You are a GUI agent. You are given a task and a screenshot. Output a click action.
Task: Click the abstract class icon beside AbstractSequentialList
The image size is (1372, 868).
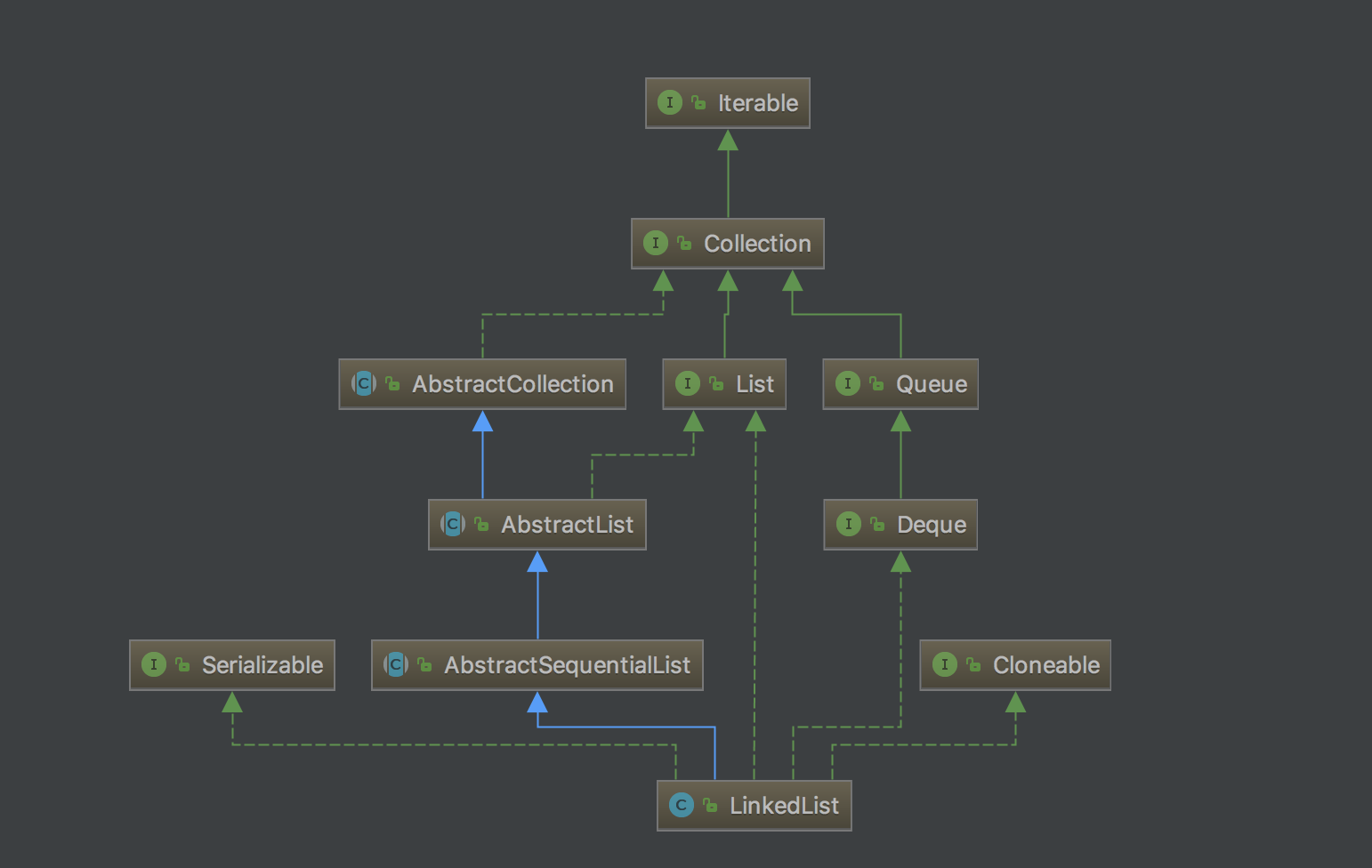pyautogui.click(x=396, y=665)
